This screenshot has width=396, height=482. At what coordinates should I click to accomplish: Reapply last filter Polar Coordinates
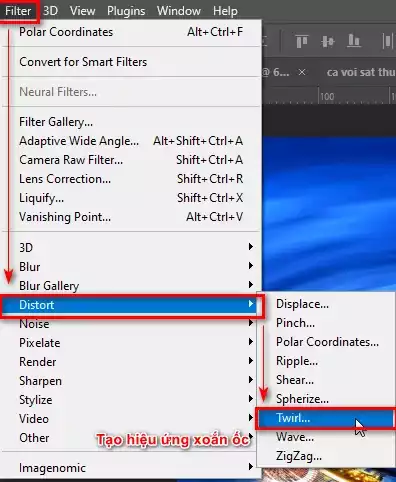point(131,32)
